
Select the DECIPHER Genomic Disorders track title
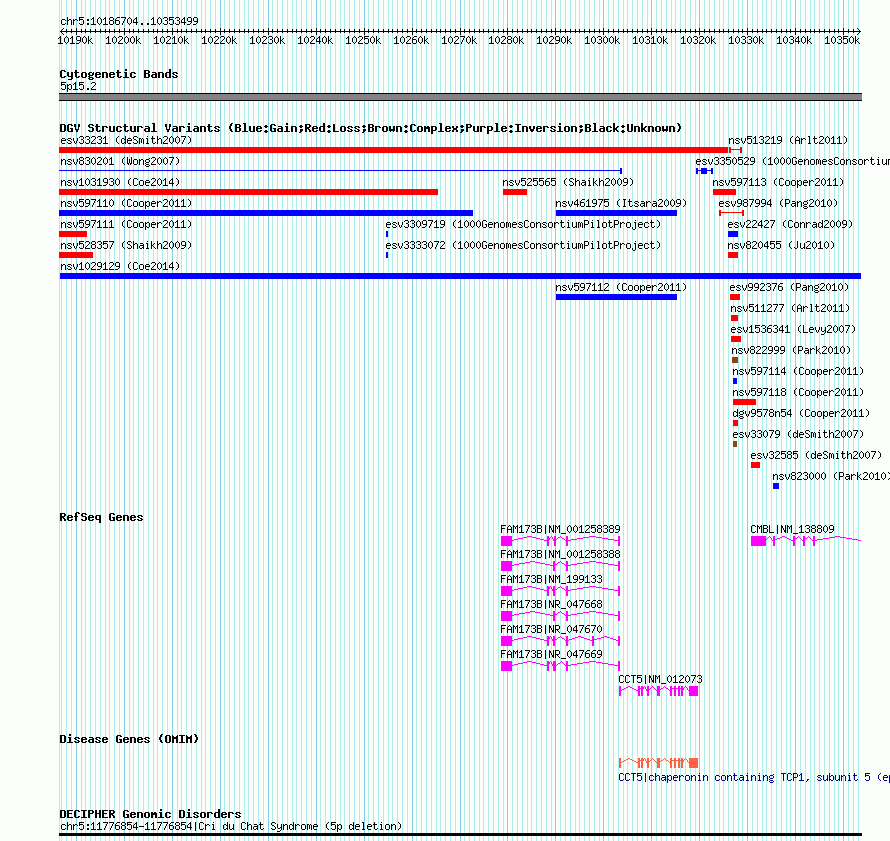150,814
